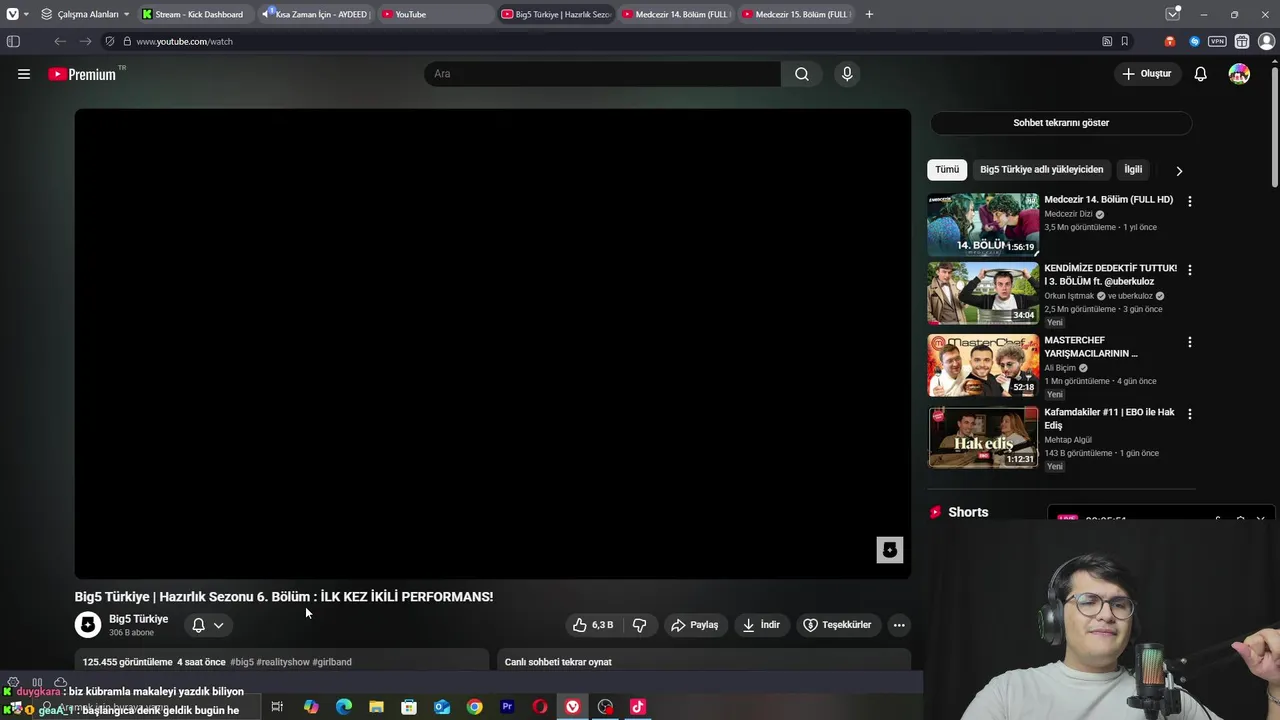Open Kafamdakiler #11 video thumbnail
This screenshot has width=1280, height=720.
(x=983, y=437)
